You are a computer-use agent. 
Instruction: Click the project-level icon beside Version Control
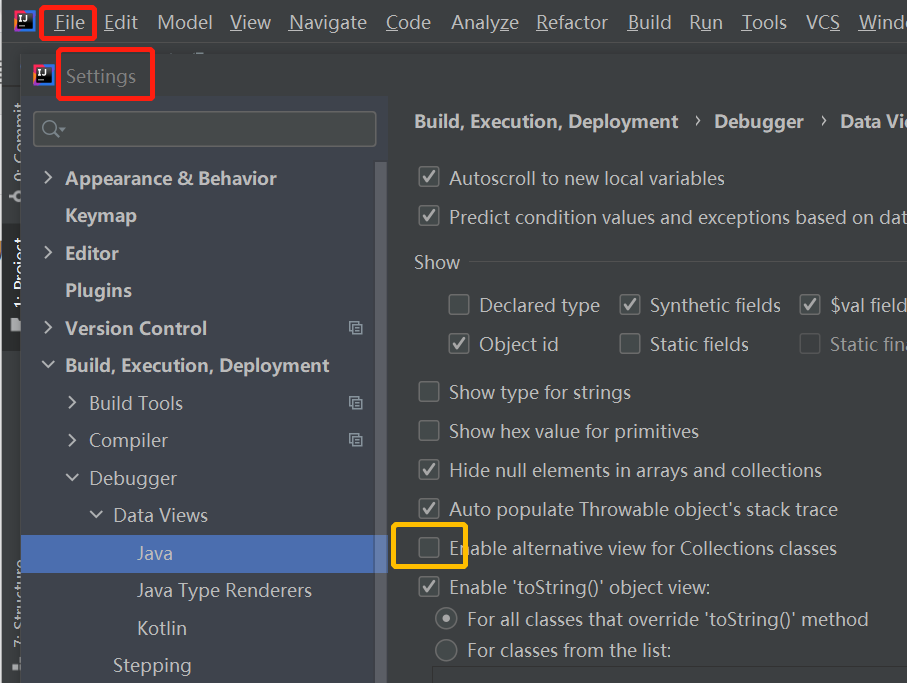tap(355, 328)
